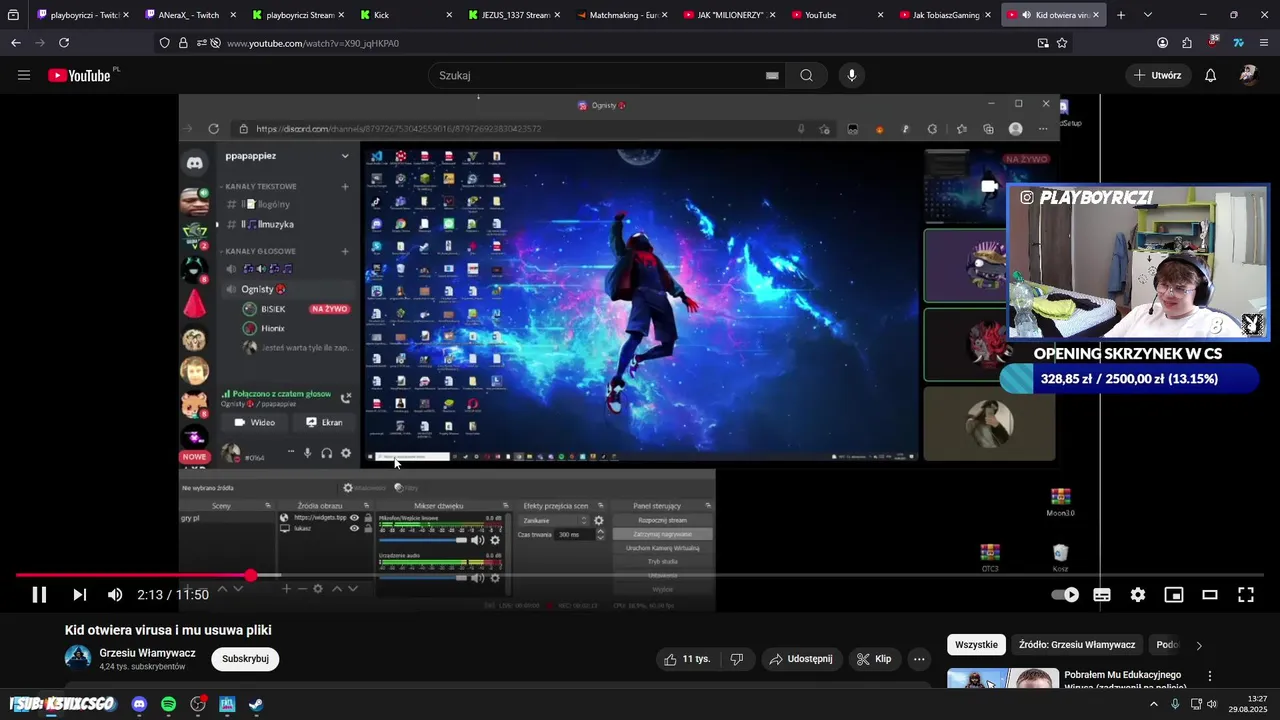Image resolution: width=1280 pixels, height=720 pixels.
Task: Toggle the autoplay switch
Action: click(1066, 595)
